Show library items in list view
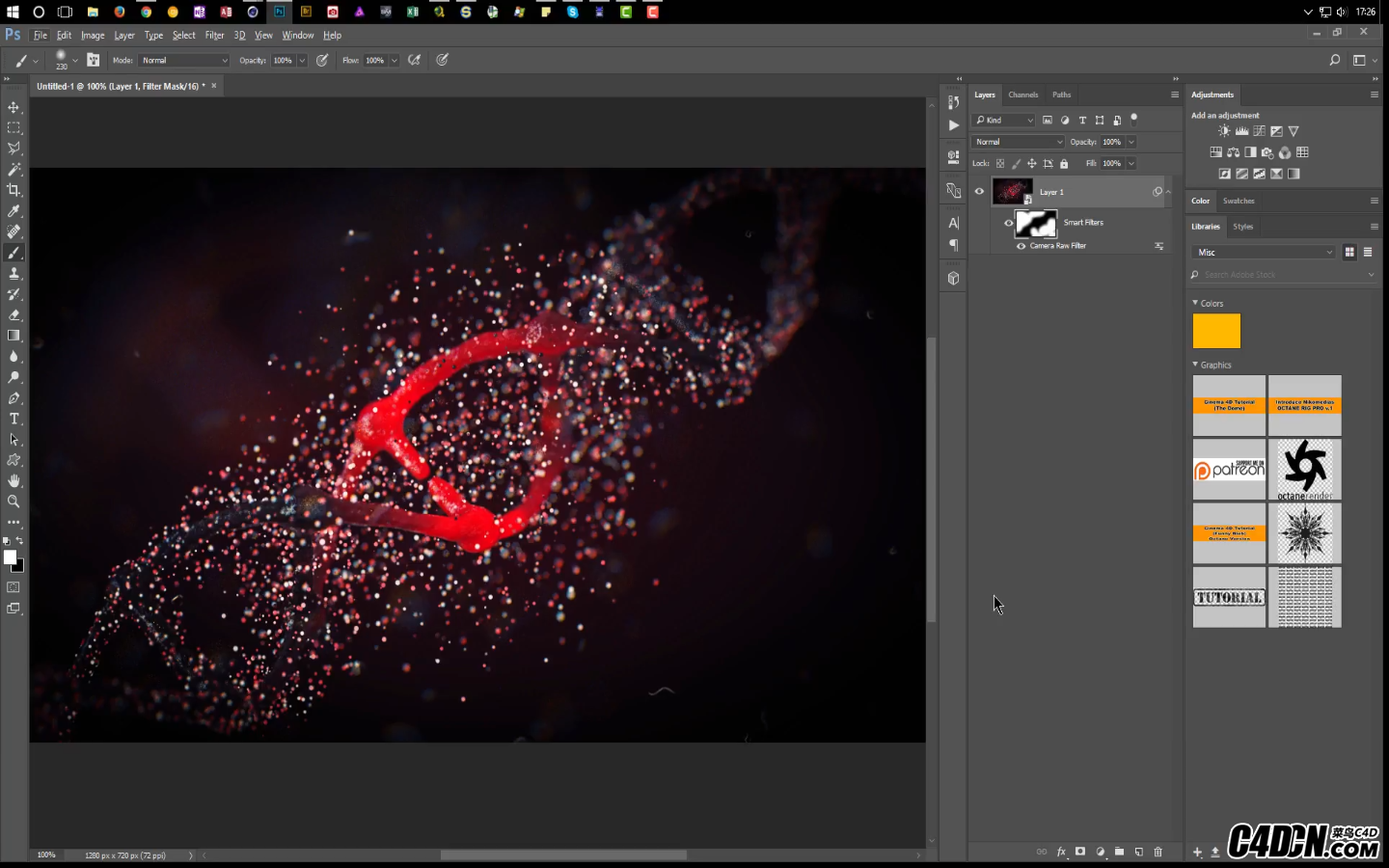Image resolution: width=1389 pixels, height=868 pixels. click(1368, 253)
